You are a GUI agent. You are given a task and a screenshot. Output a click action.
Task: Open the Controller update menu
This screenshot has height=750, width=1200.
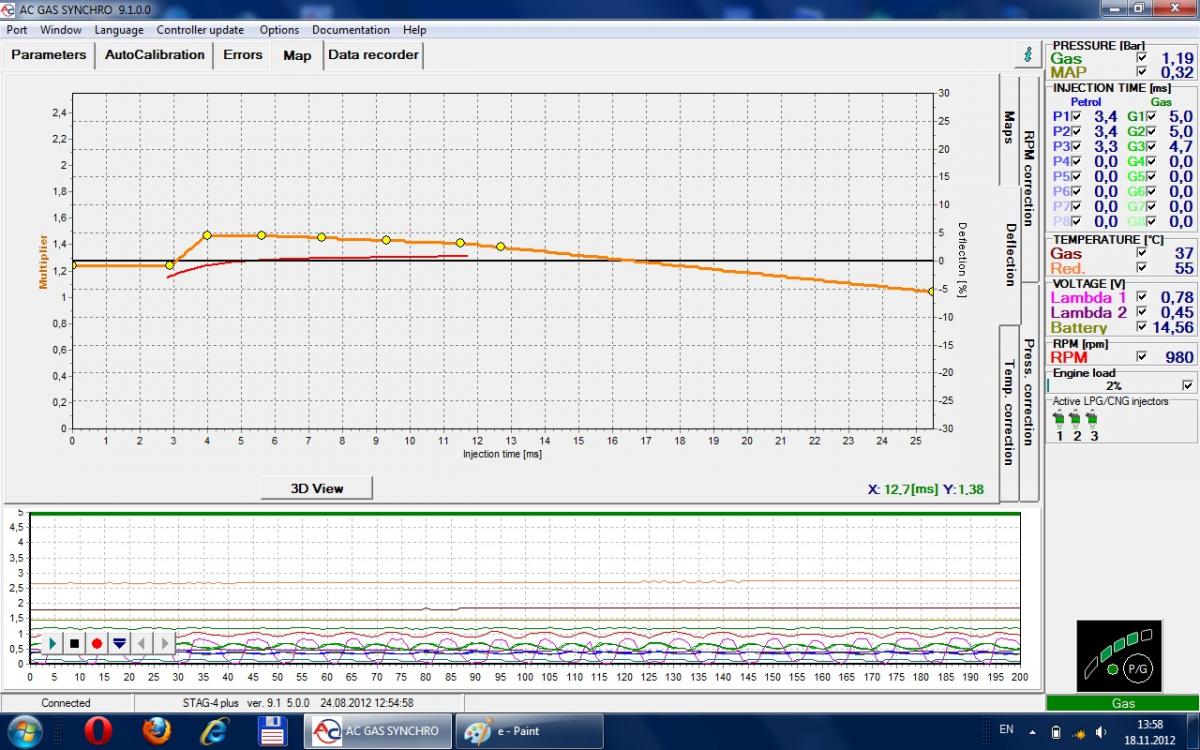200,30
